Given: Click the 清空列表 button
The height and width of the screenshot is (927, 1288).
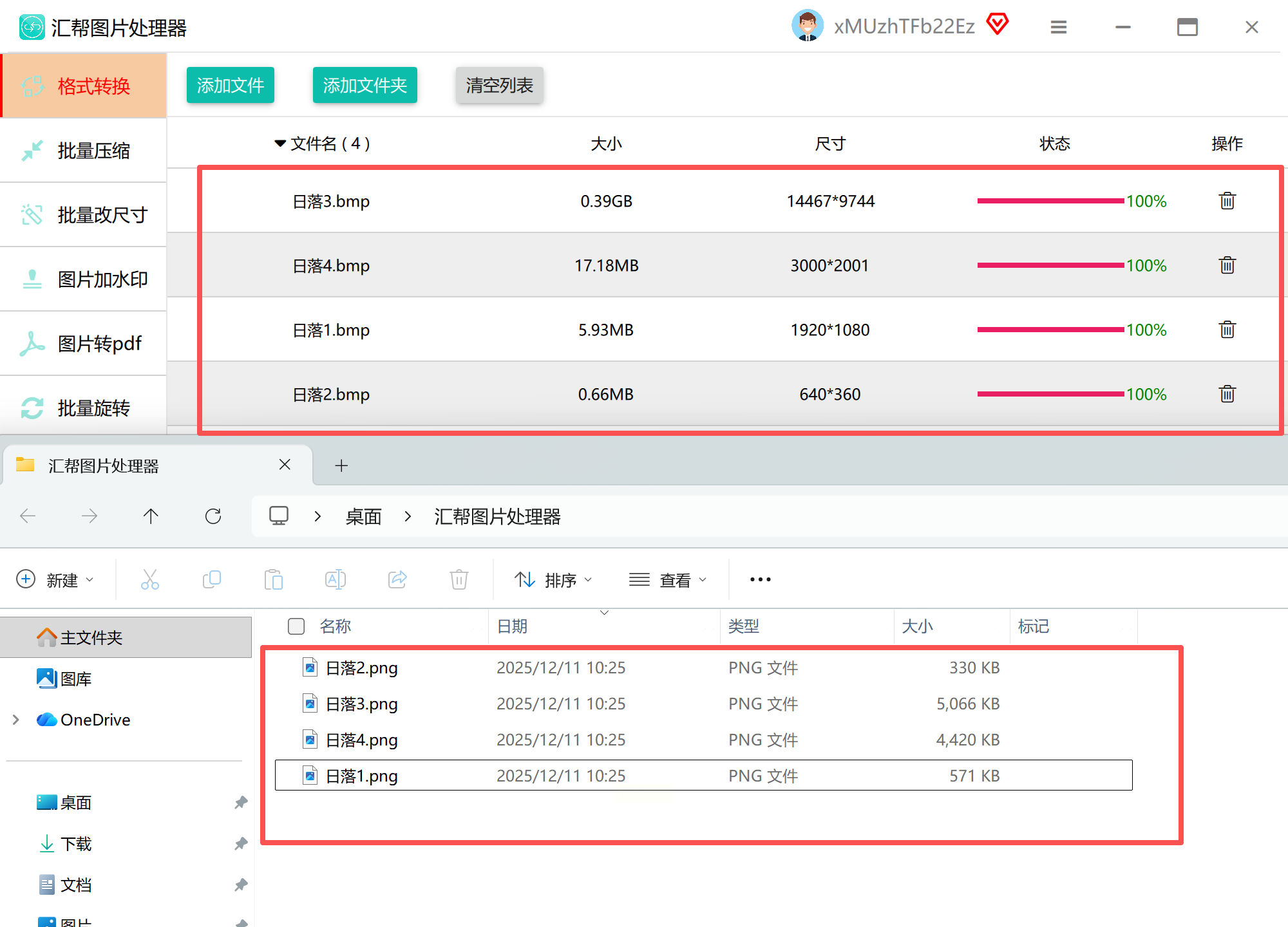Looking at the screenshot, I should pos(499,85).
